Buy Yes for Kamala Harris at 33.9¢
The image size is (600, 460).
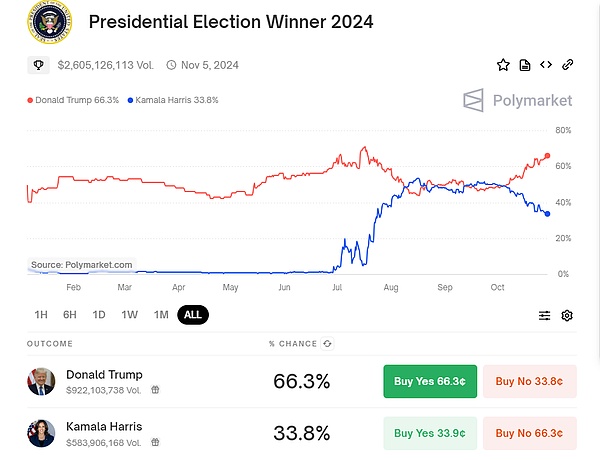429,433
